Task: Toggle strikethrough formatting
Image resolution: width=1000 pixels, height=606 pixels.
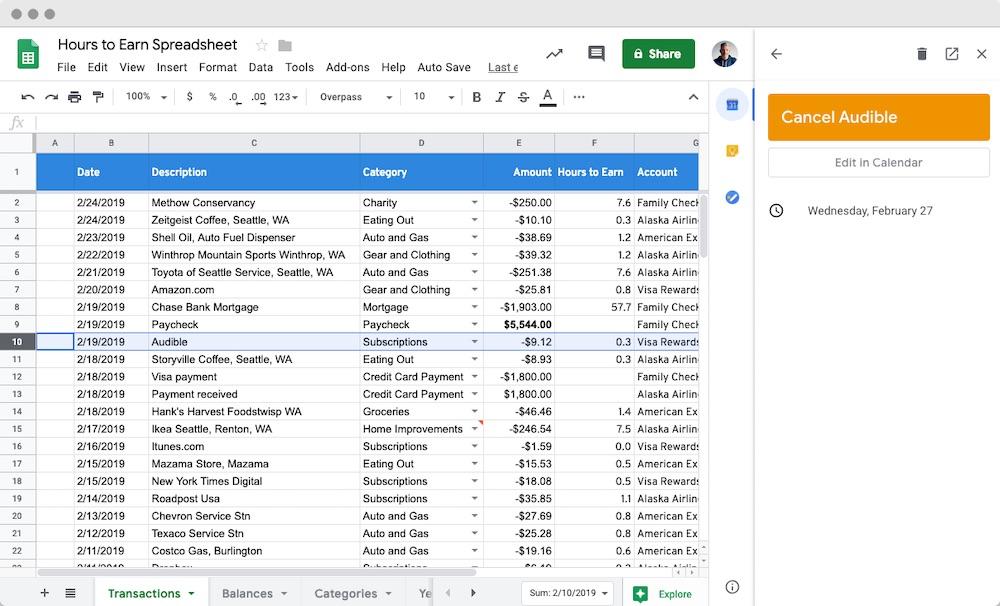Action: (523, 97)
